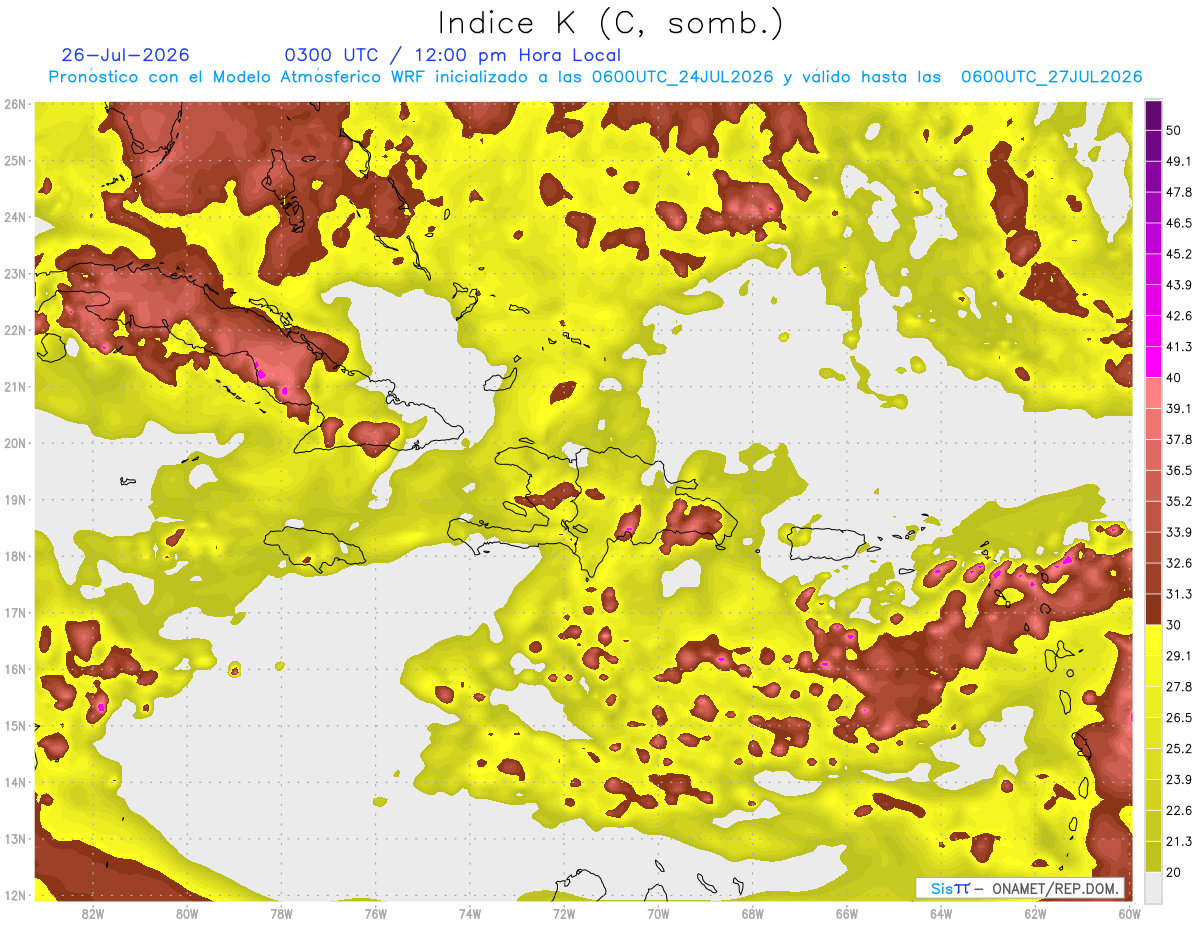Click the colorbar label "23.9"
The width and height of the screenshot is (1200, 927).
(1179, 779)
